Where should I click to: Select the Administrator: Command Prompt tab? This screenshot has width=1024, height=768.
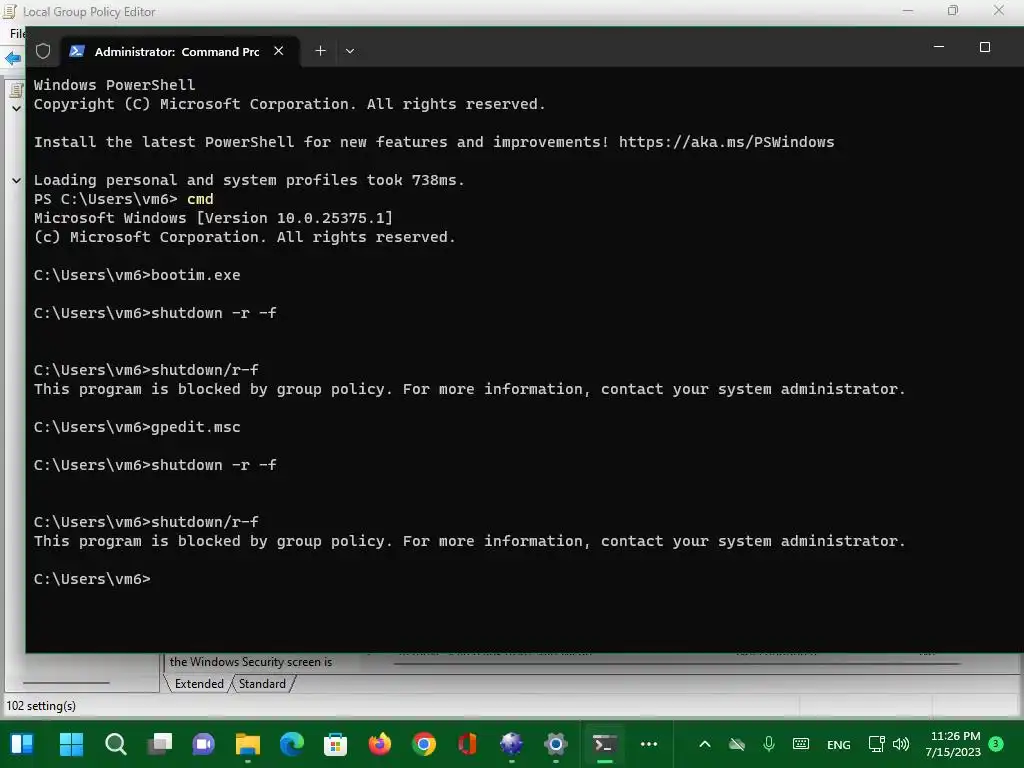pyautogui.click(x=180, y=51)
